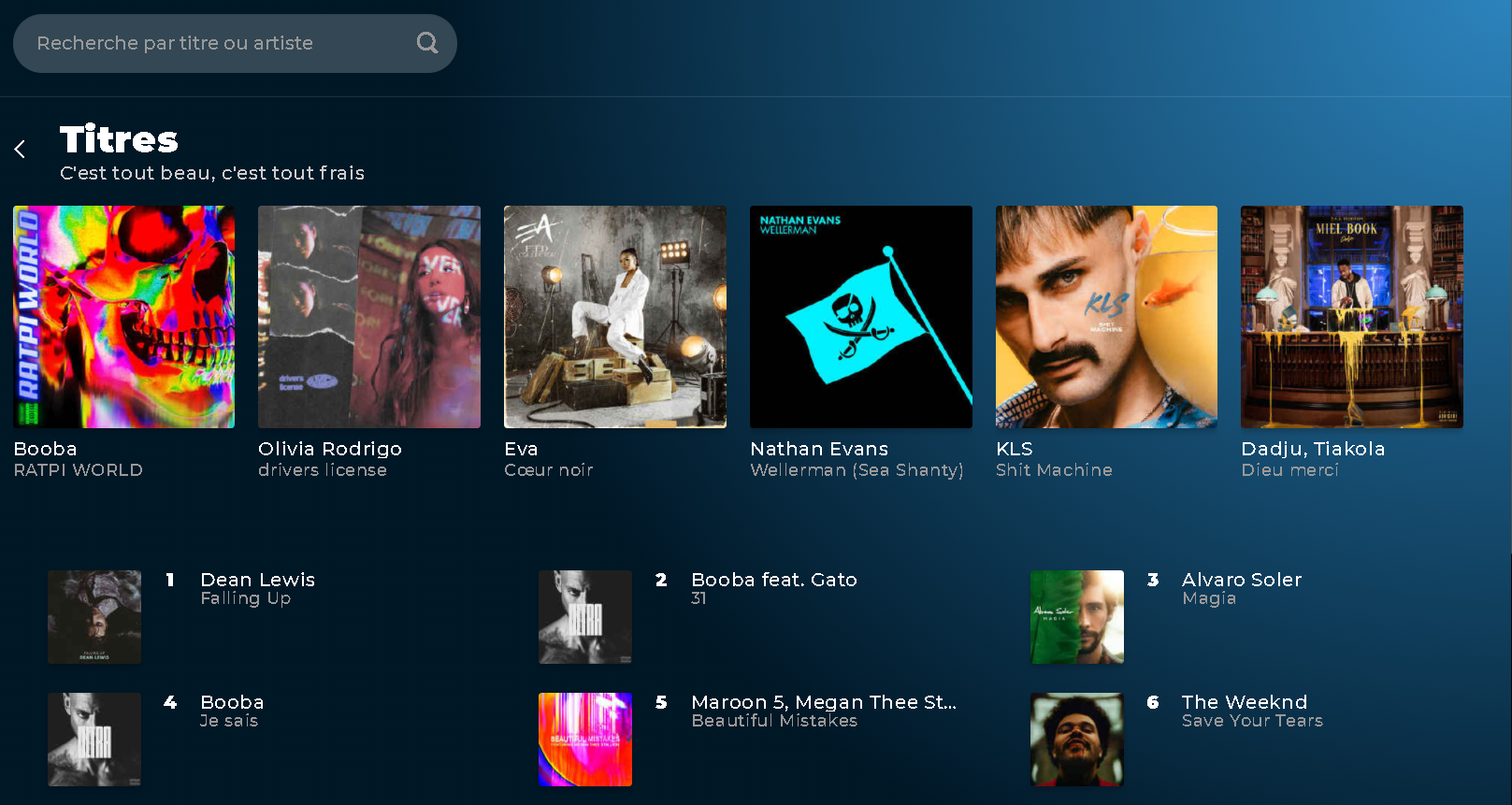The height and width of the screenshot is (805, 1512).
Task: Click 'Falling Up' track title
Action: 245,598
